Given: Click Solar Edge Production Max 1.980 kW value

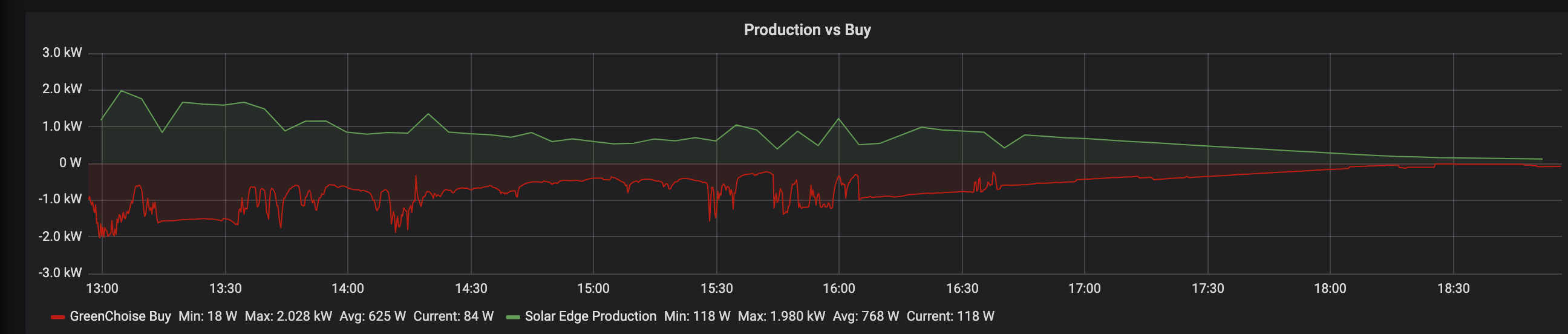Looking at the screenshot, I should click(782, 316).
